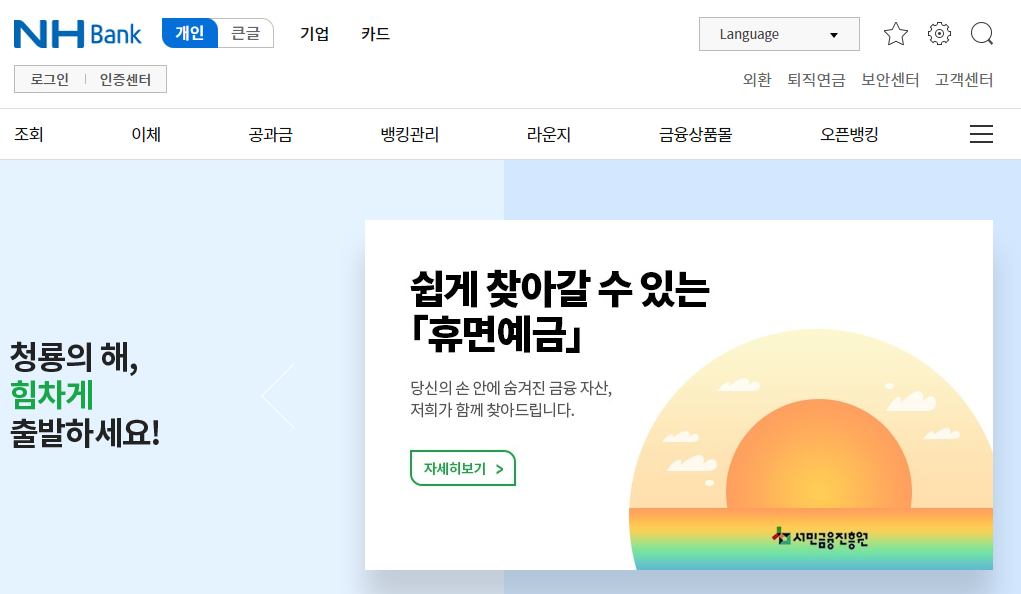This screenshot has width=1021, height=594.
Task: Open the 금융상품몰 menu
Action: [695, 134]
